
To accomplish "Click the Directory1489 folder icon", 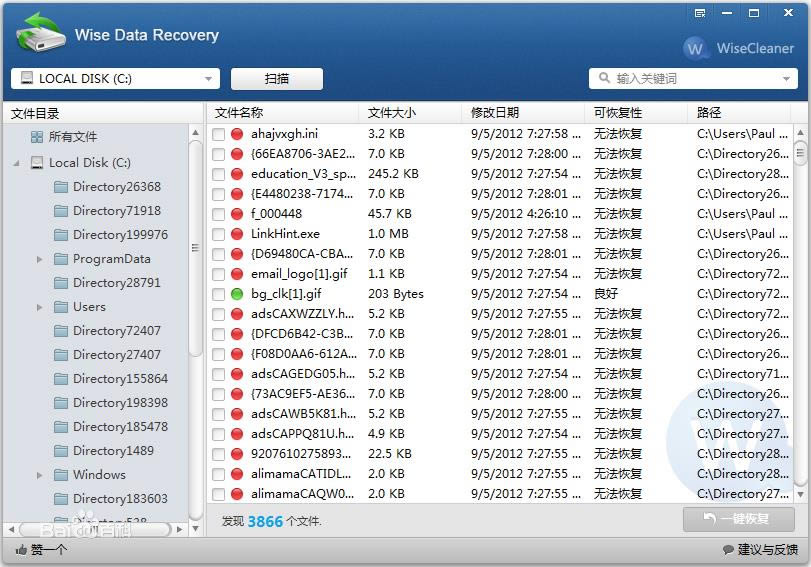I will pos(61,451).
